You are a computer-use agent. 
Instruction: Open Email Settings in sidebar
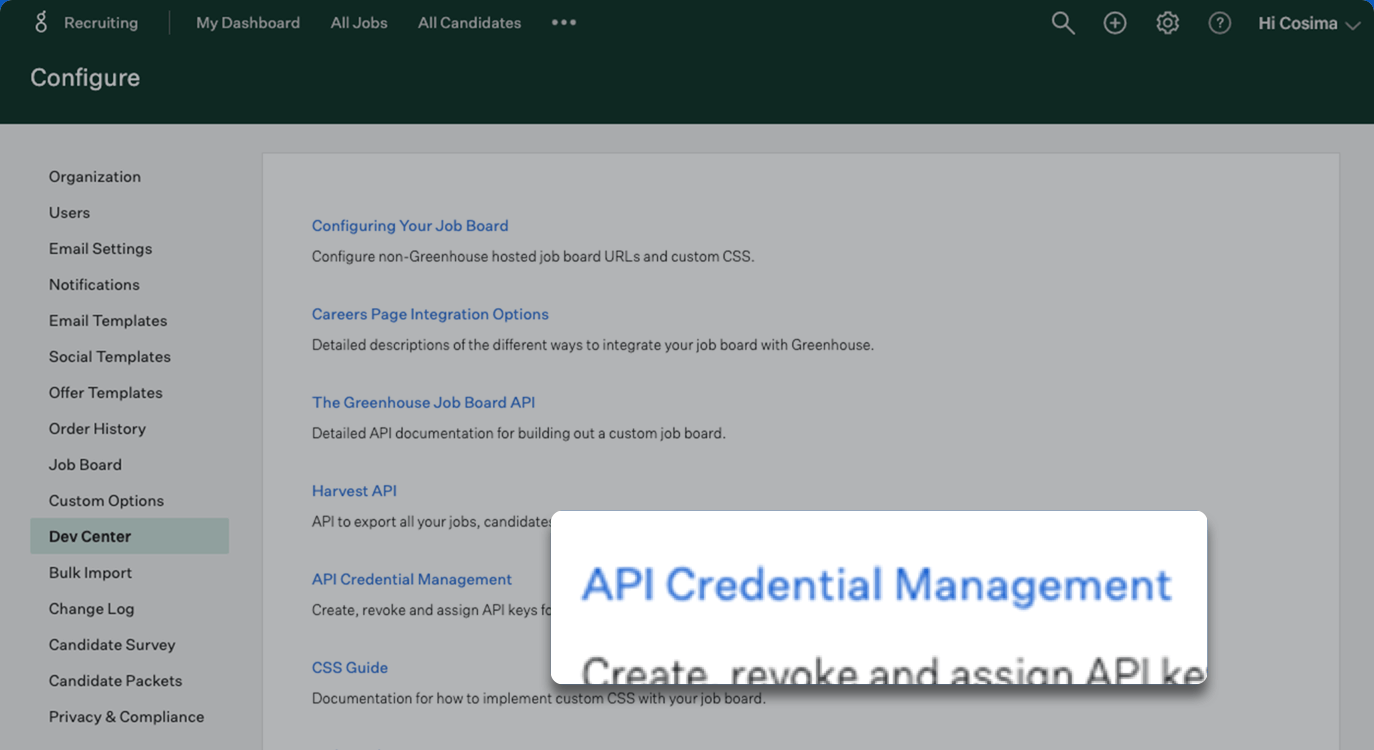(100, 249)
